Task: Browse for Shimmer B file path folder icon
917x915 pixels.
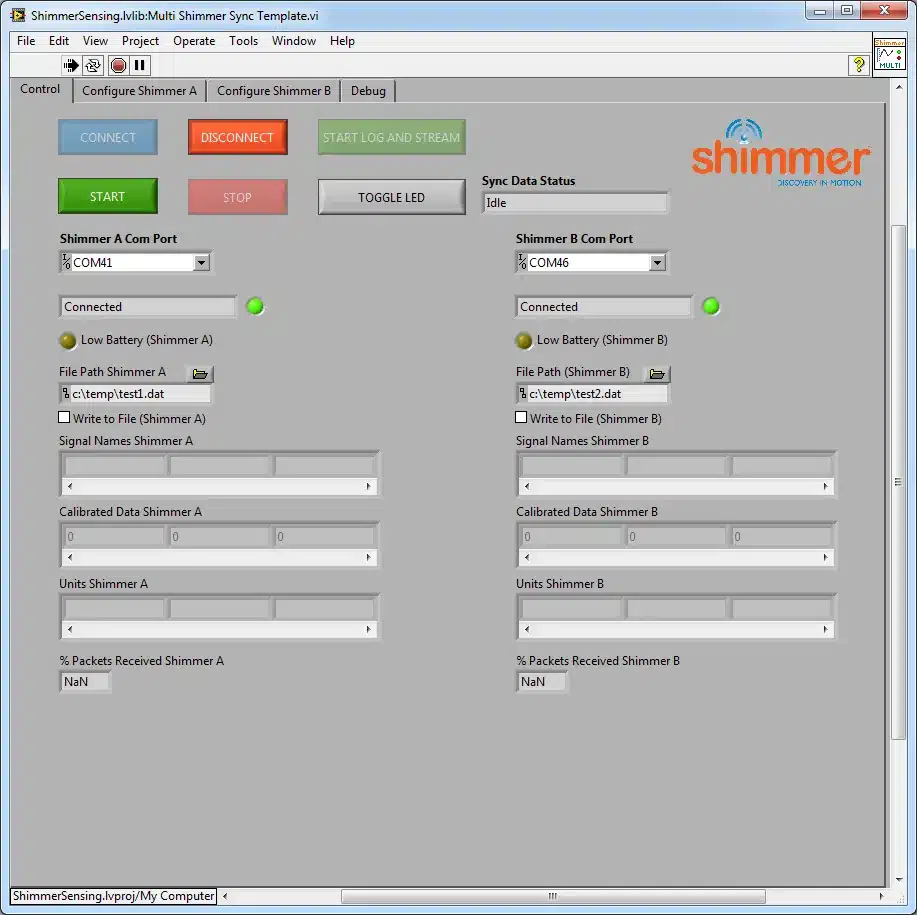Action: 657,374
